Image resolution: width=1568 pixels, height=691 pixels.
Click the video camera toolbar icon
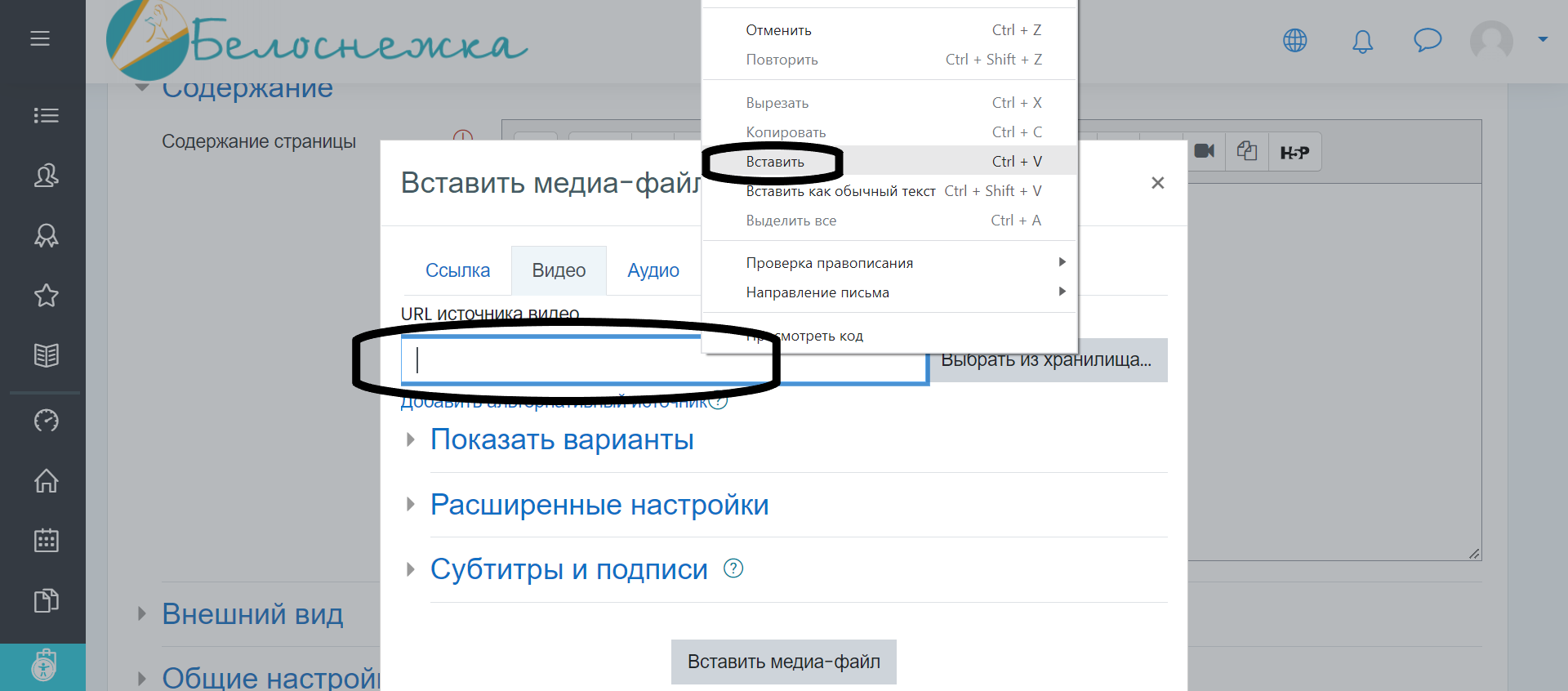1205,151
